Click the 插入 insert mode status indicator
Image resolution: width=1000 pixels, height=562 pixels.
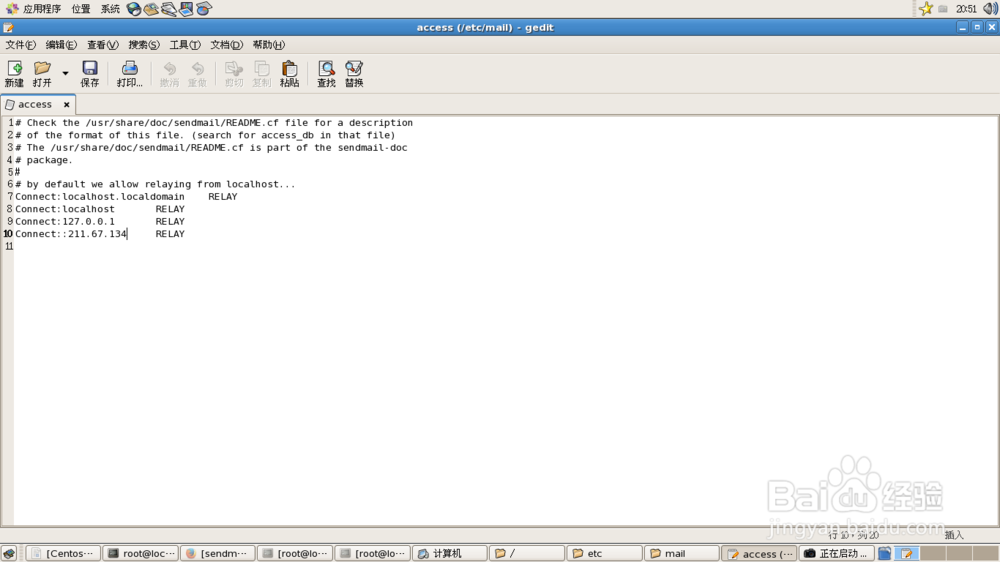[x=954, y=535]
